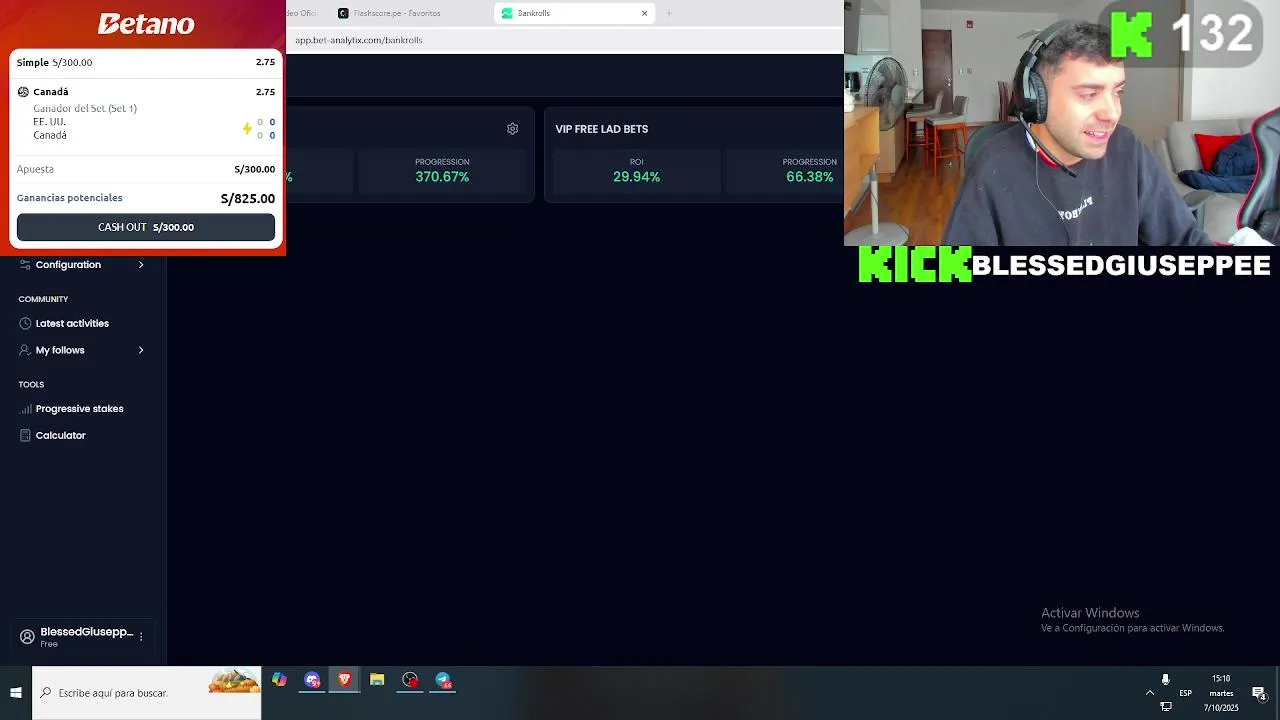Click the Flashscore.pe tab favicon
Viewport: 1280px width, 720px height.
pyautogui.click(x=343, y=13)
